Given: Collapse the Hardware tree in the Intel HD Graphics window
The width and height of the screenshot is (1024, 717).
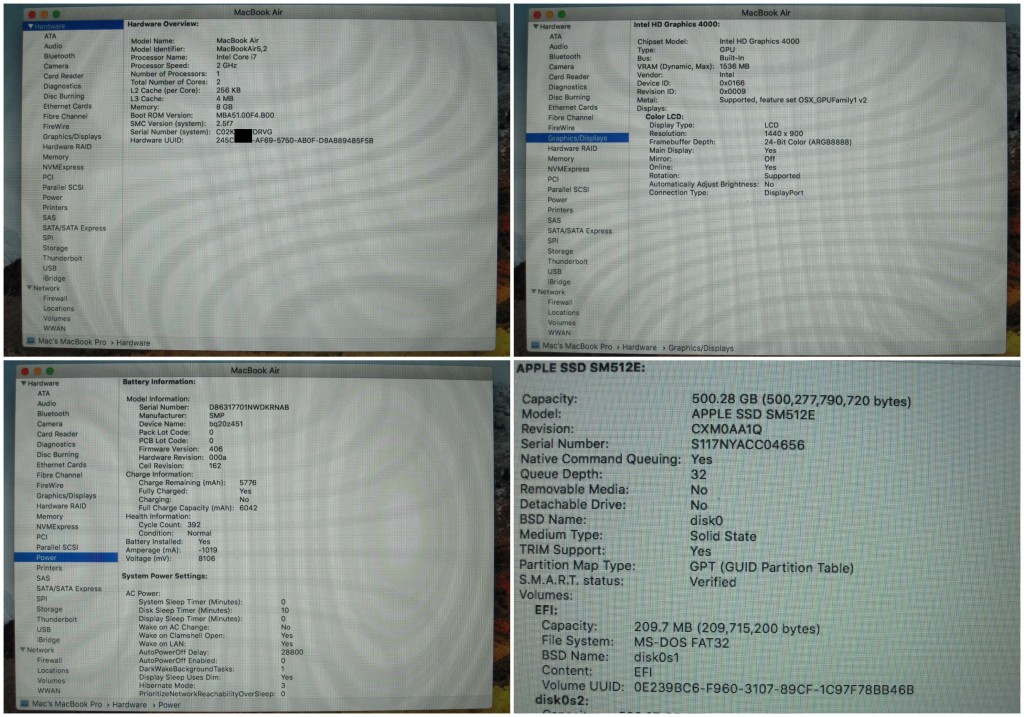Looking at the screenshot, I should coord(536,27).
